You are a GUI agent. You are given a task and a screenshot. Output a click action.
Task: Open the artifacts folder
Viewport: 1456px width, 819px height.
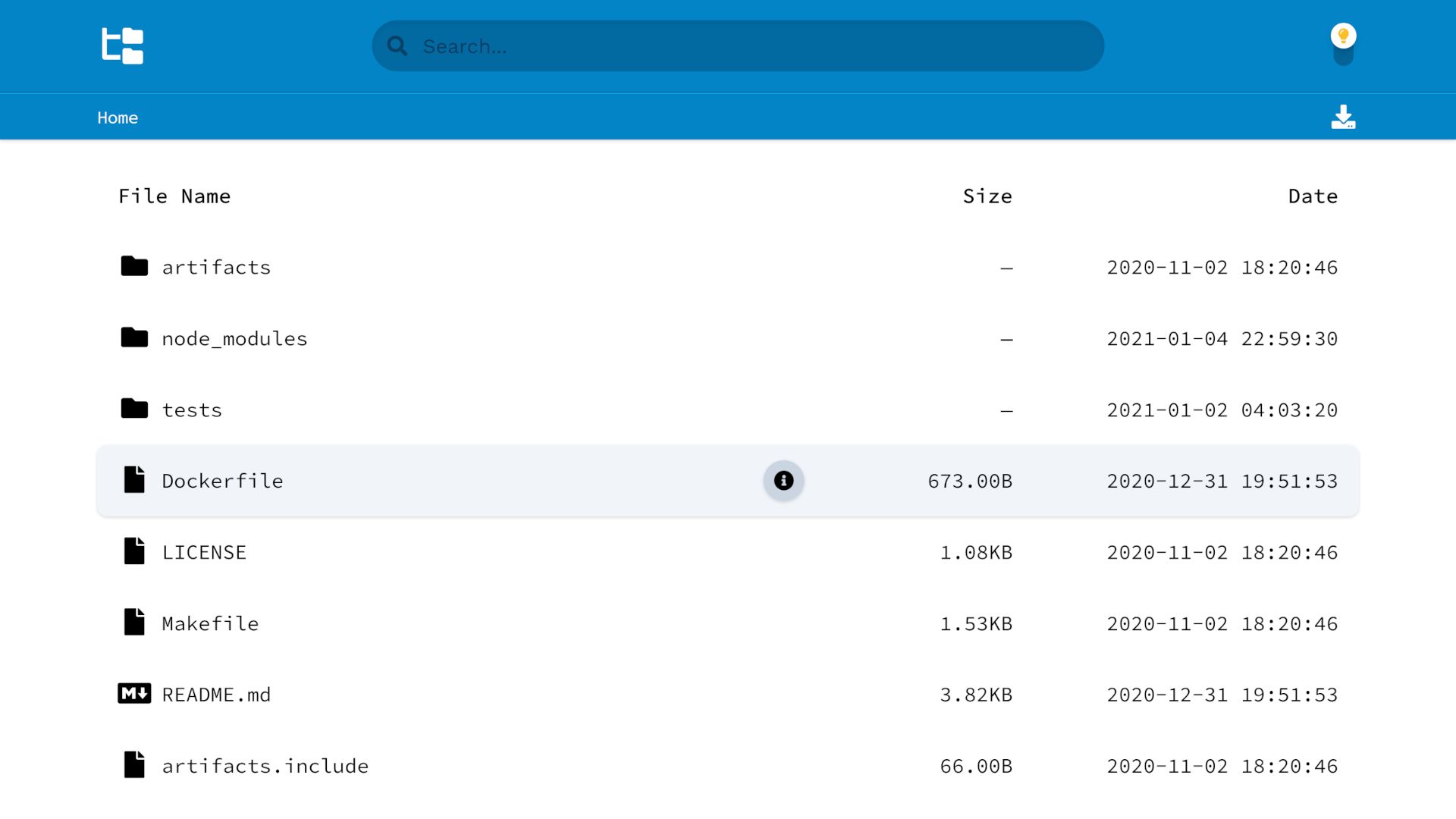click(216, 268)
